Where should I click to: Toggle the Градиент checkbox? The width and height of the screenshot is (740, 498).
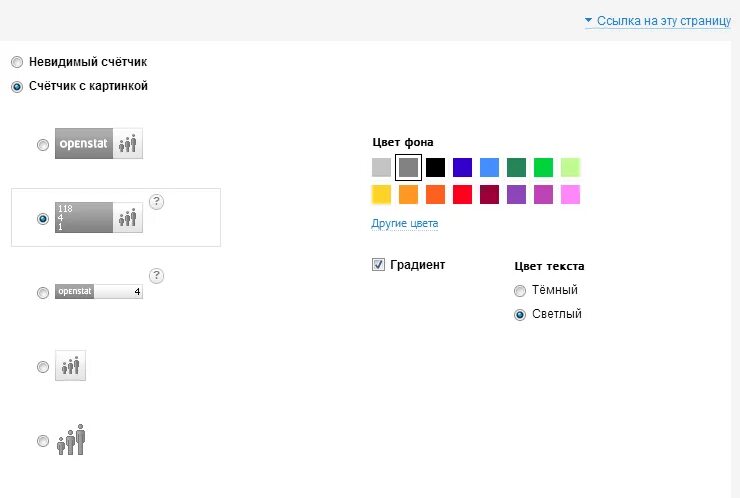(x=378, y=265)
